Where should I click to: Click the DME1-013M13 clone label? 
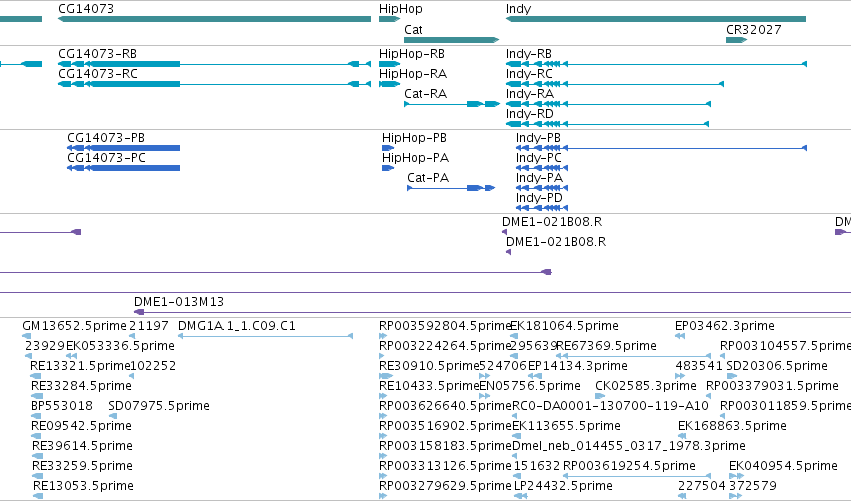point(179,302)
